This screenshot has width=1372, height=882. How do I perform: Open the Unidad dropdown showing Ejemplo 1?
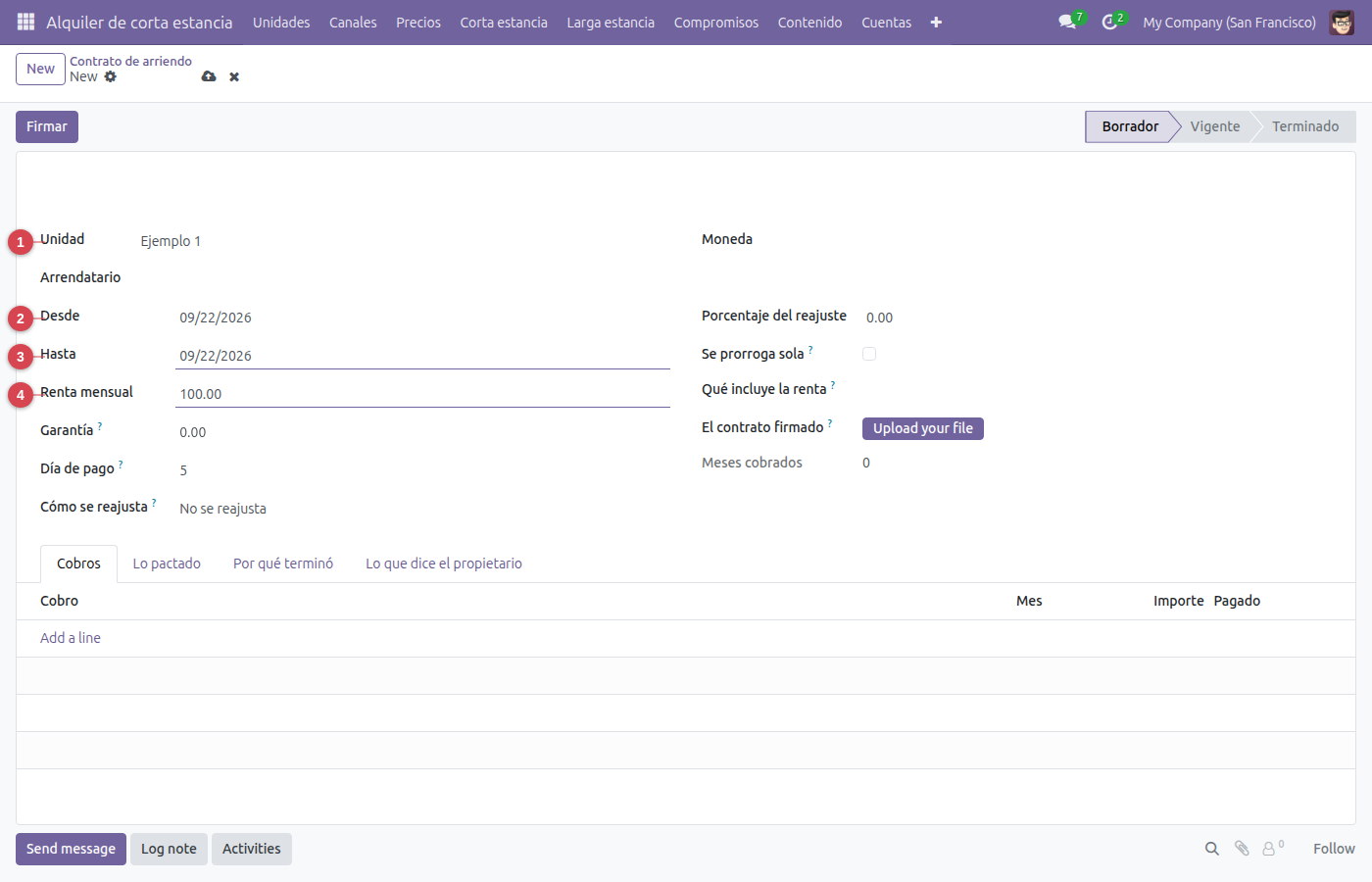403,241
